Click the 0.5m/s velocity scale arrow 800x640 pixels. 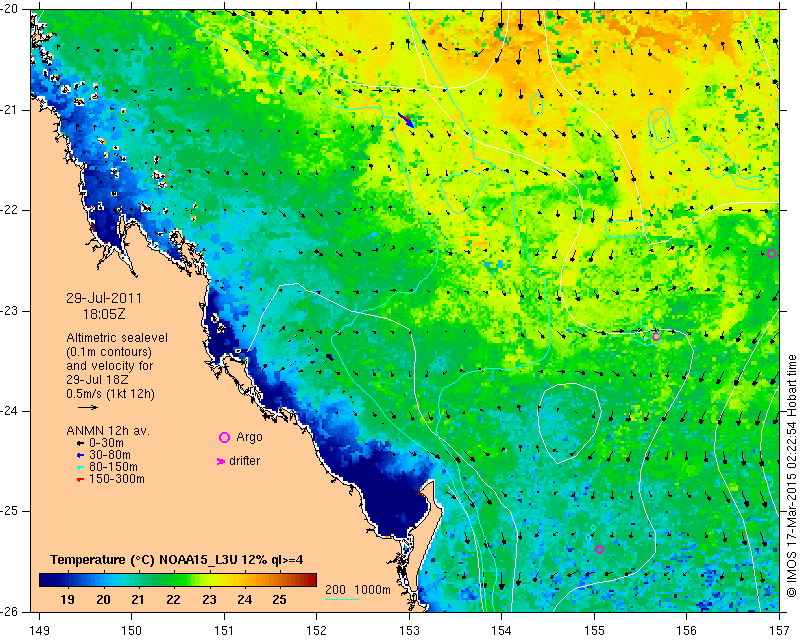click(88, 407)
